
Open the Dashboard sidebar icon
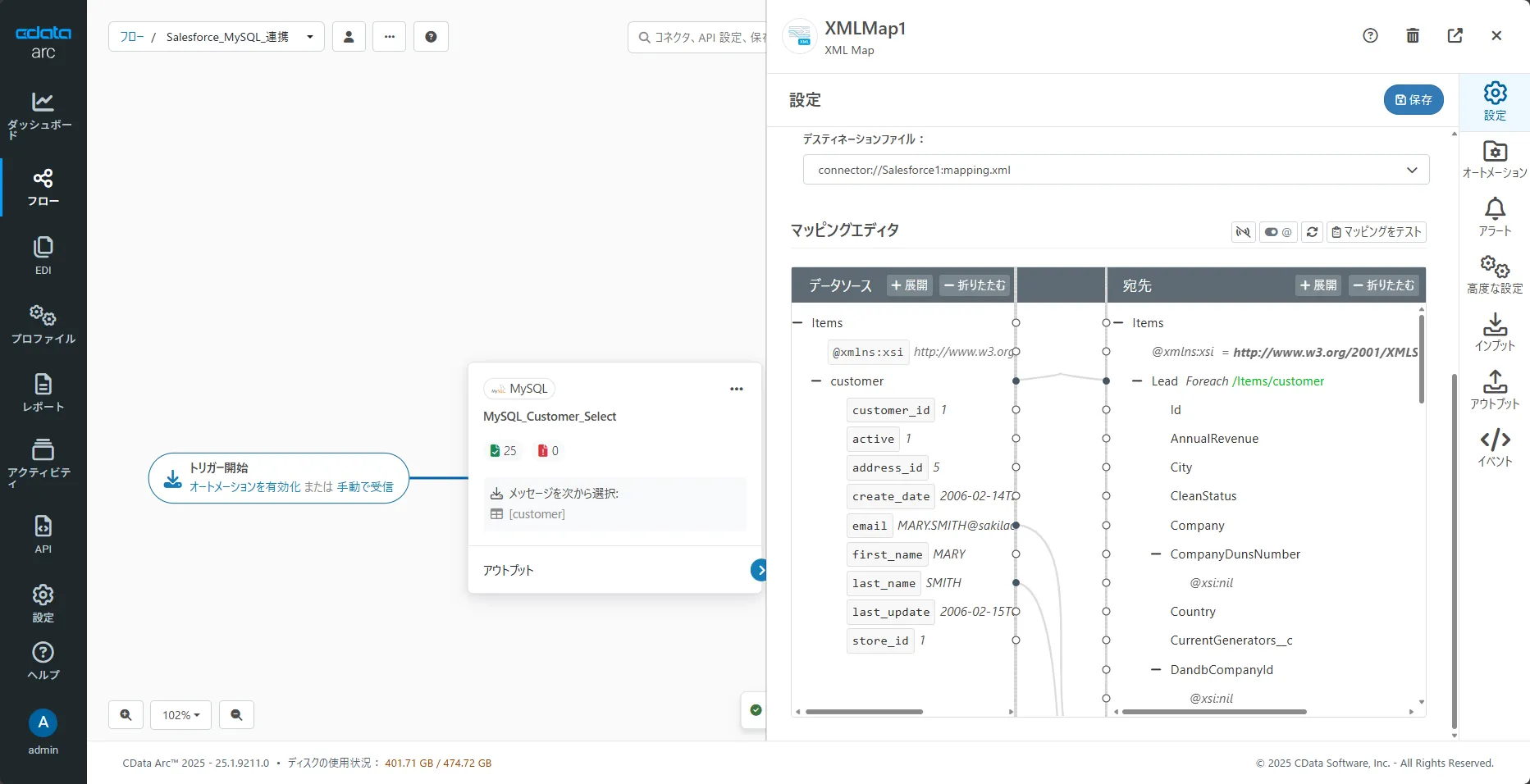pos(43,114)
